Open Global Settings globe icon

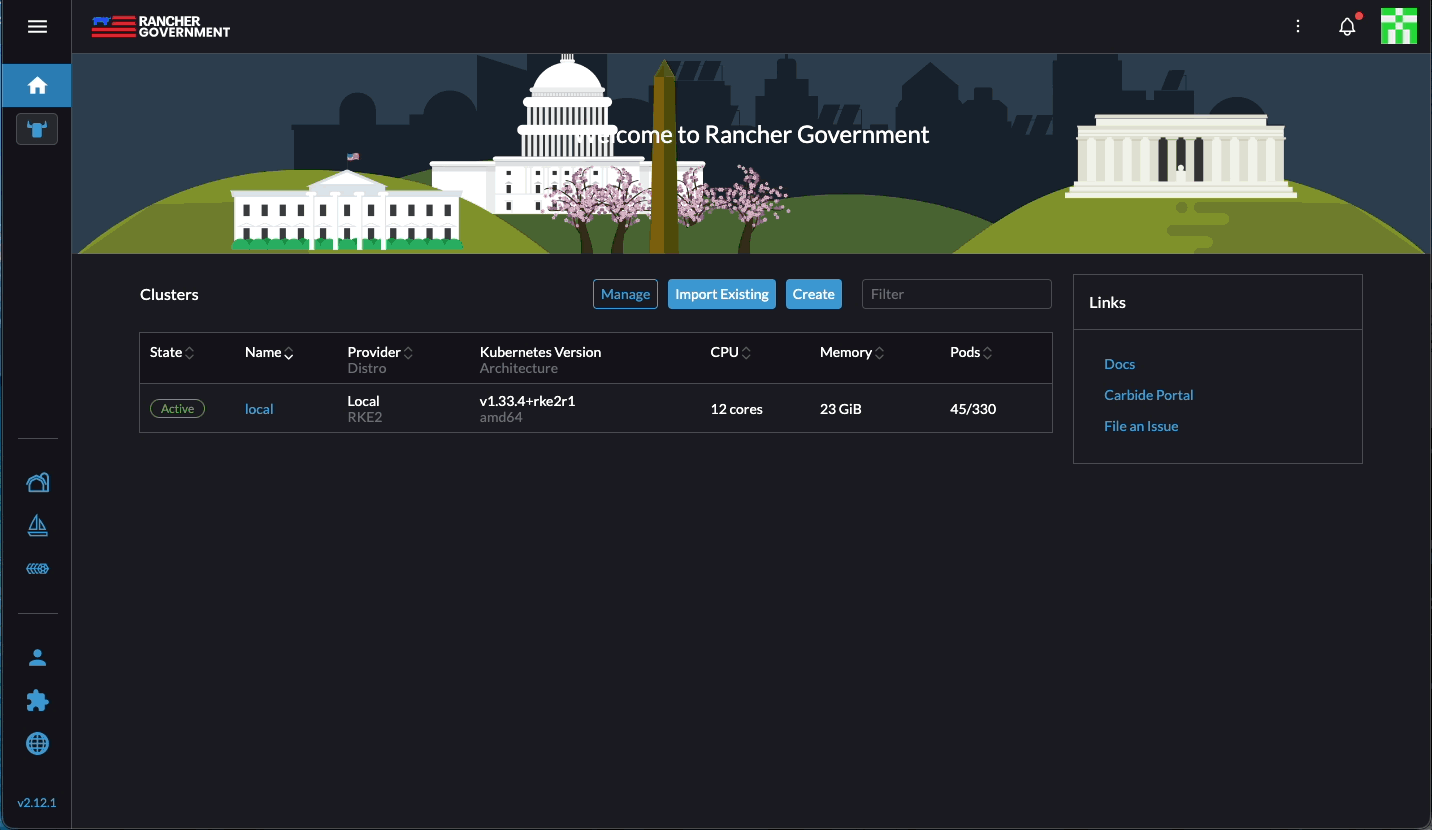tap(37, 744)
